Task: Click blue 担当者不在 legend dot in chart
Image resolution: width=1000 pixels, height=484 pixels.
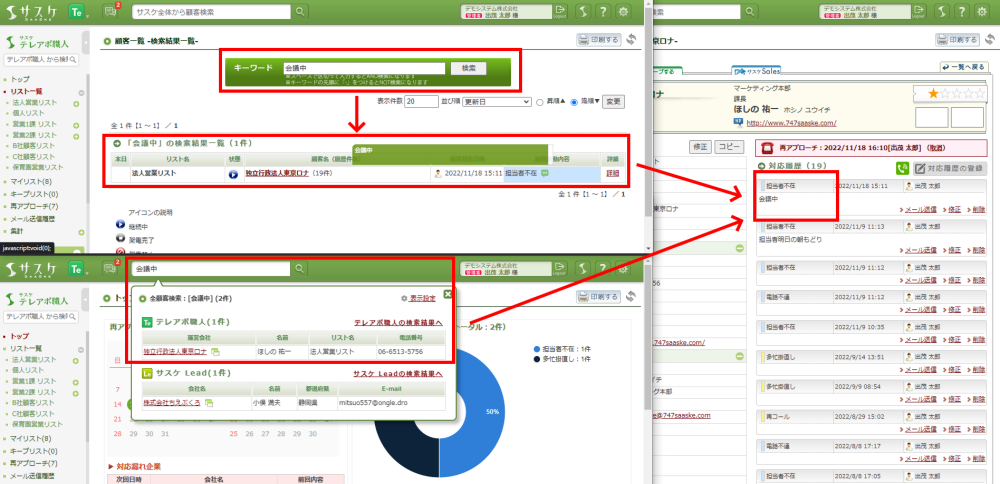Action: 537,349
